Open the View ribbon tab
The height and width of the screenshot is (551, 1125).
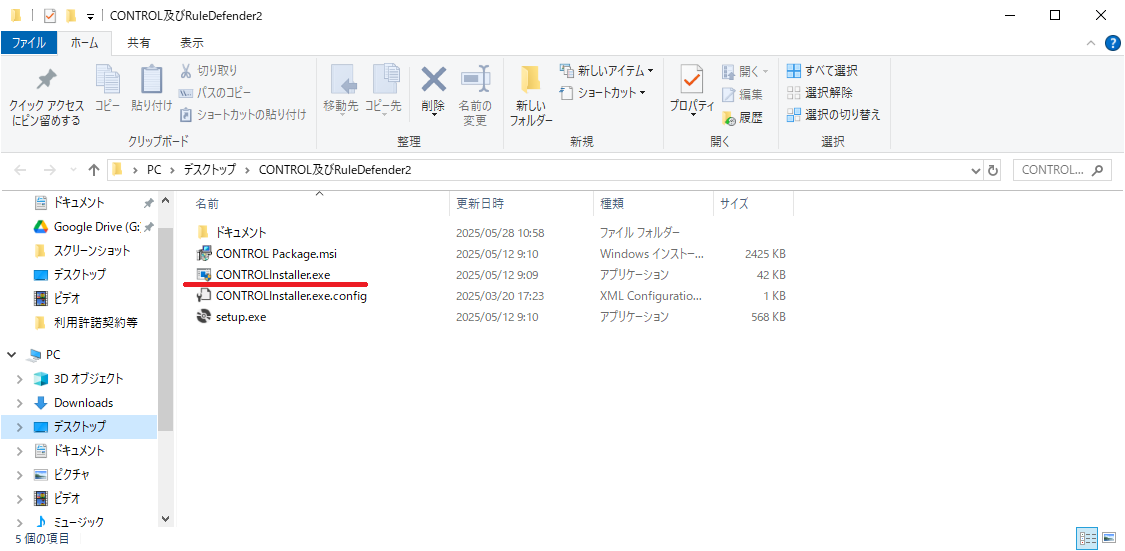coord(191,43)
